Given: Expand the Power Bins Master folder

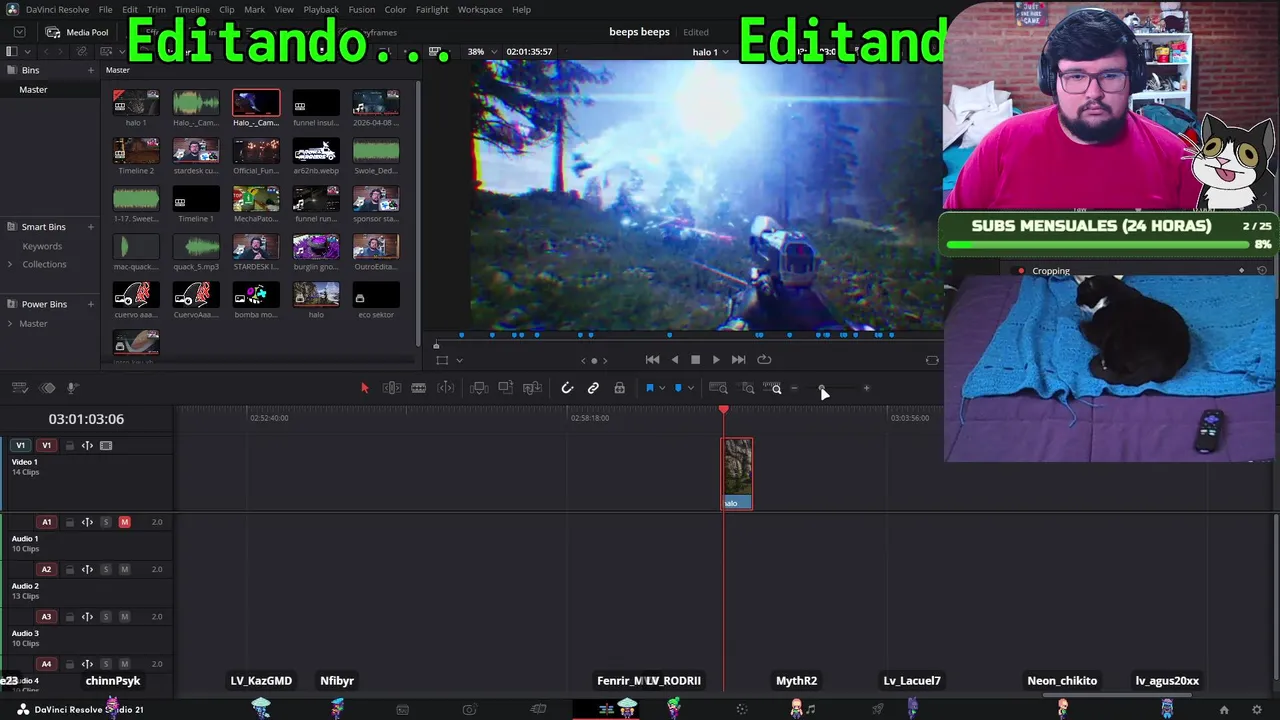Looking at the screenshot, I should [x=10, y=324].
